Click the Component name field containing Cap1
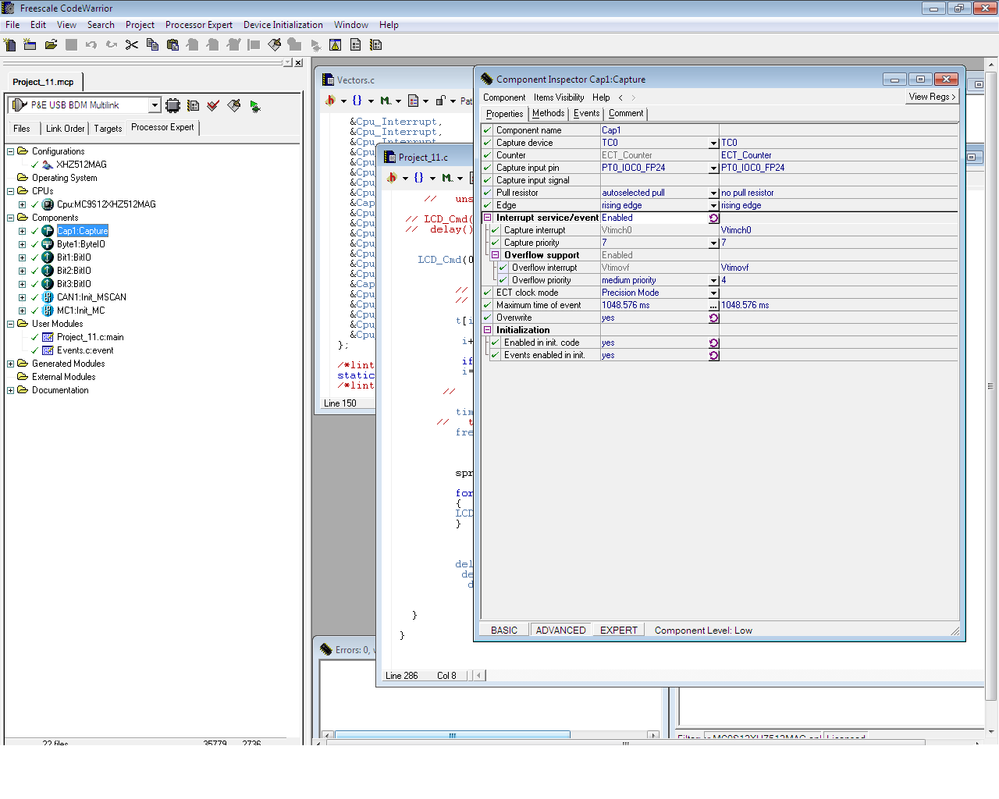 (x=655, y=130)
